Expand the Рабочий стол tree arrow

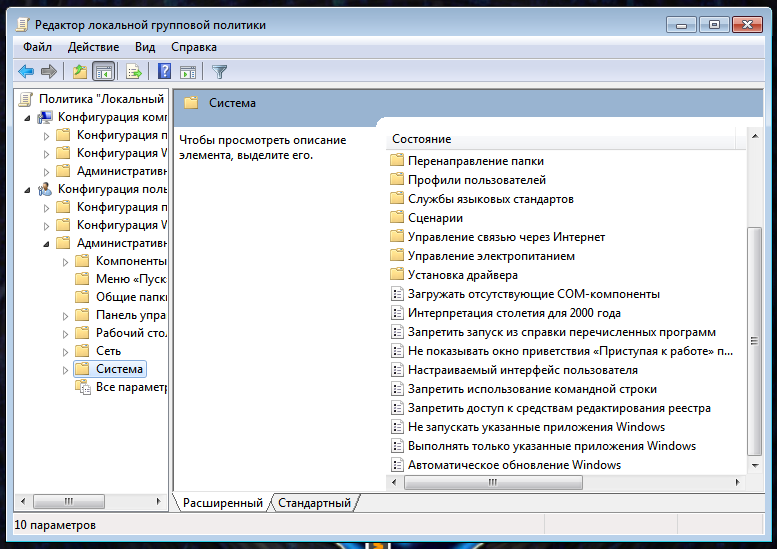pyautogui.click(x=65, y=334)
